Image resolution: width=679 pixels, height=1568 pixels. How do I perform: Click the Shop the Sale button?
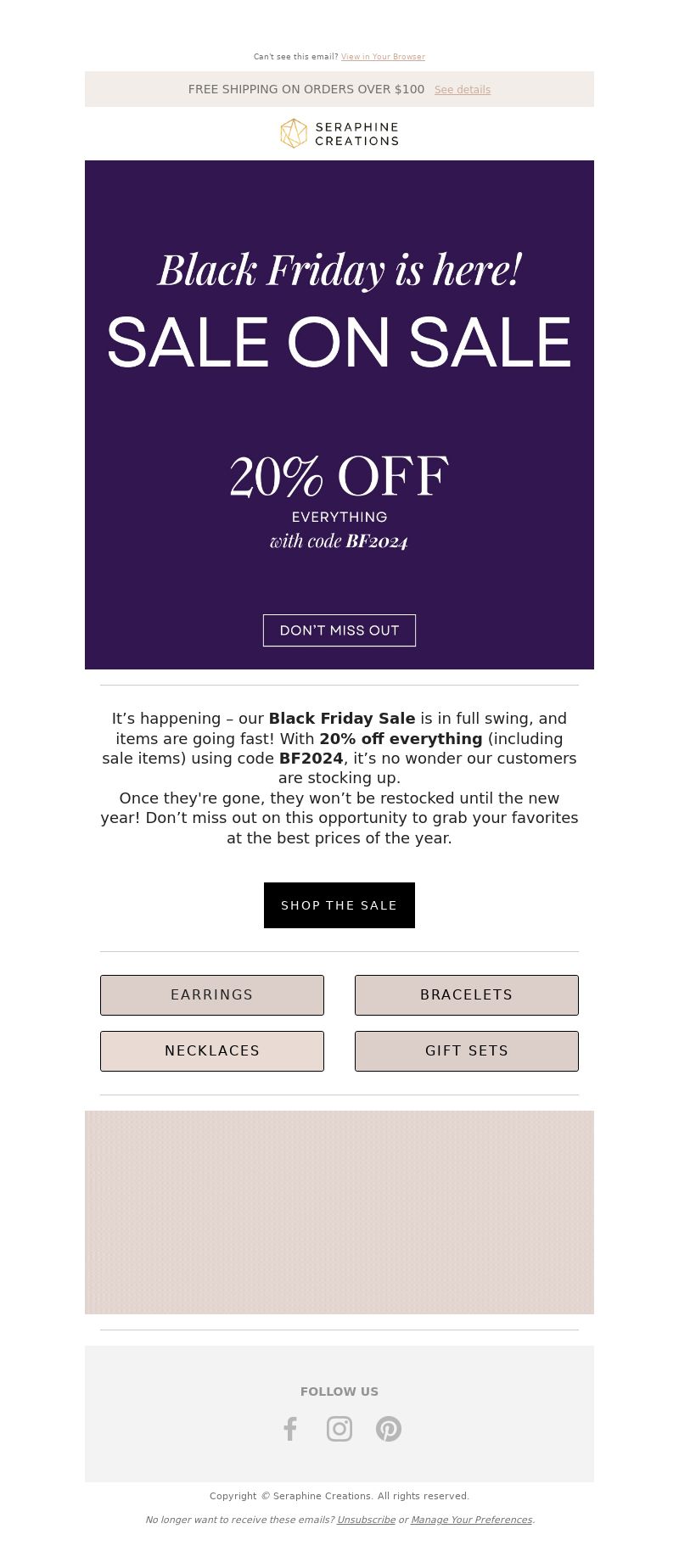coord(339,905)
